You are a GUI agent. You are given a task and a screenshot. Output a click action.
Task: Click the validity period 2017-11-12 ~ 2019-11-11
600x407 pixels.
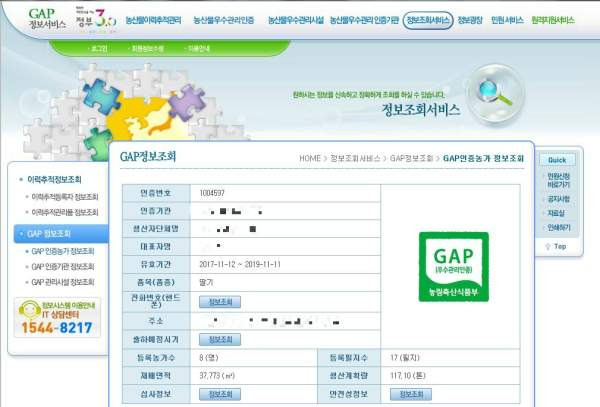240,264
